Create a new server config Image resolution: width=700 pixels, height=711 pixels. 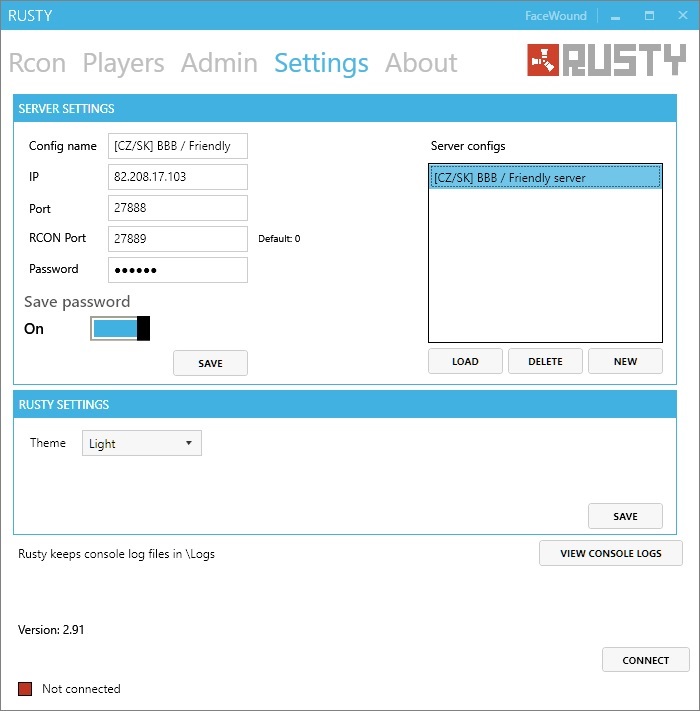(625, 361)
